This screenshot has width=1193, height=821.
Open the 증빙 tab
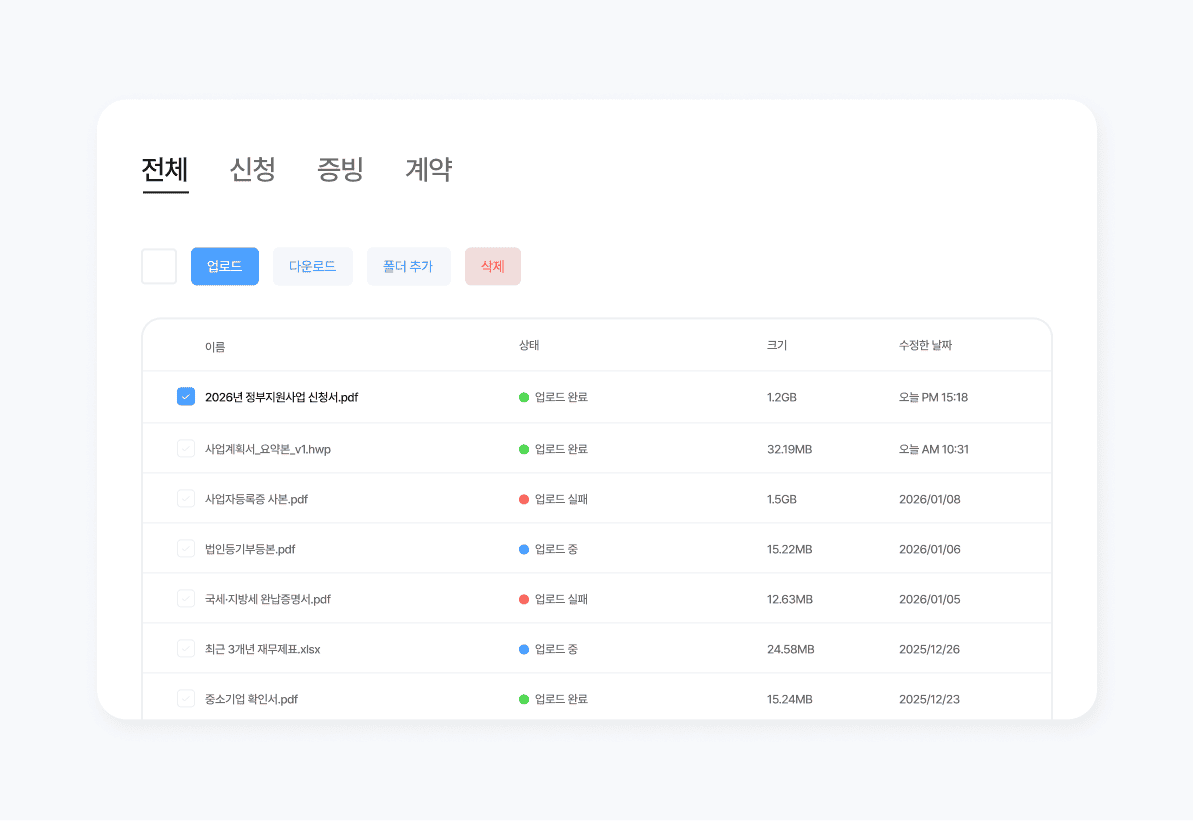point(340,169)
